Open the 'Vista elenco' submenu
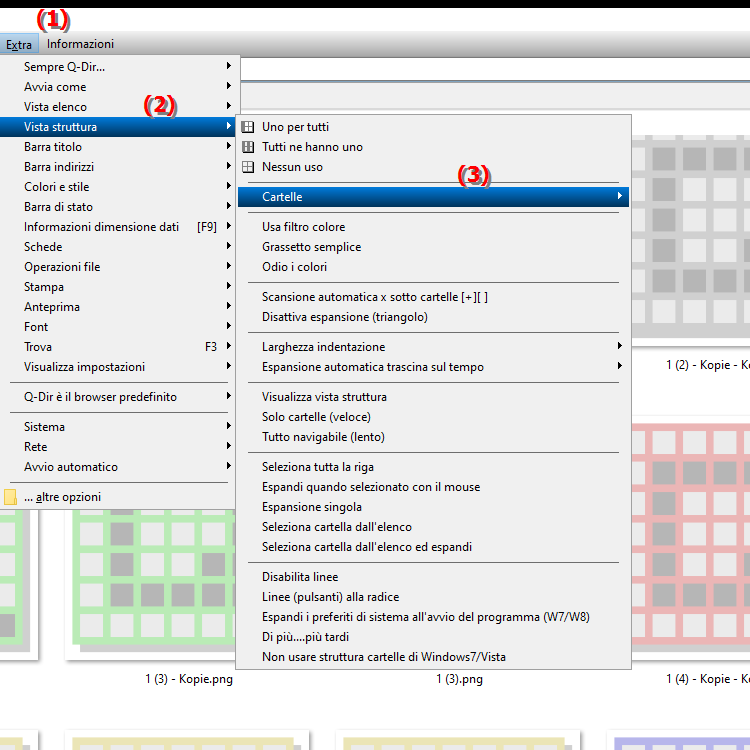The height and width of the screenshot is (750, 750). 117,107
